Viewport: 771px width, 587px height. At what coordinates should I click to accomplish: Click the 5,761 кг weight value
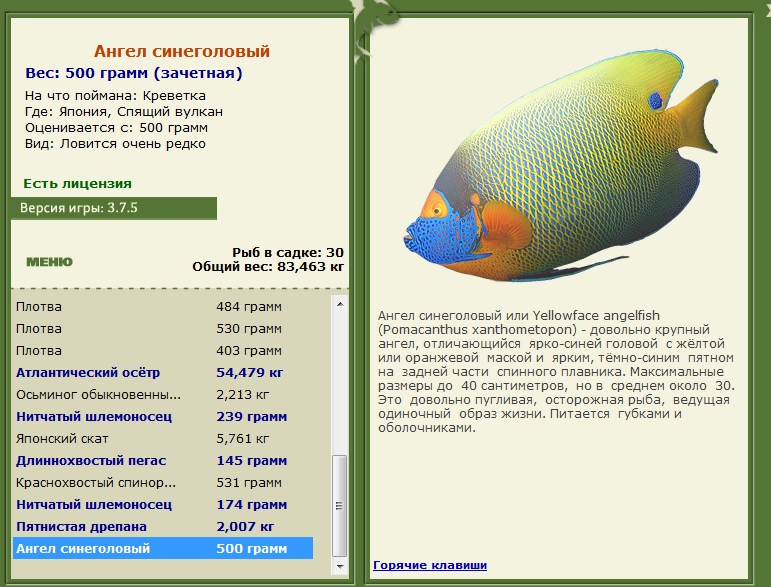pos(242,439)
